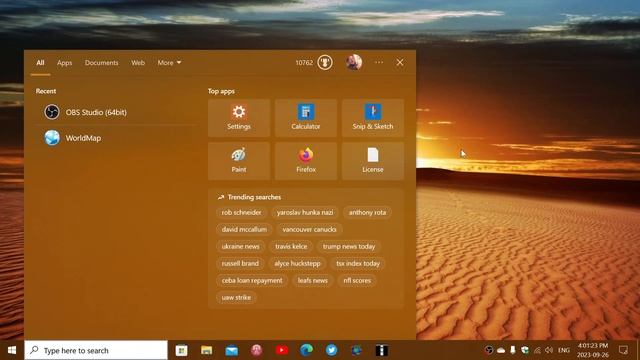Switch to the Web tab
The width and height of the screenshot is (640, 360).
138,63
